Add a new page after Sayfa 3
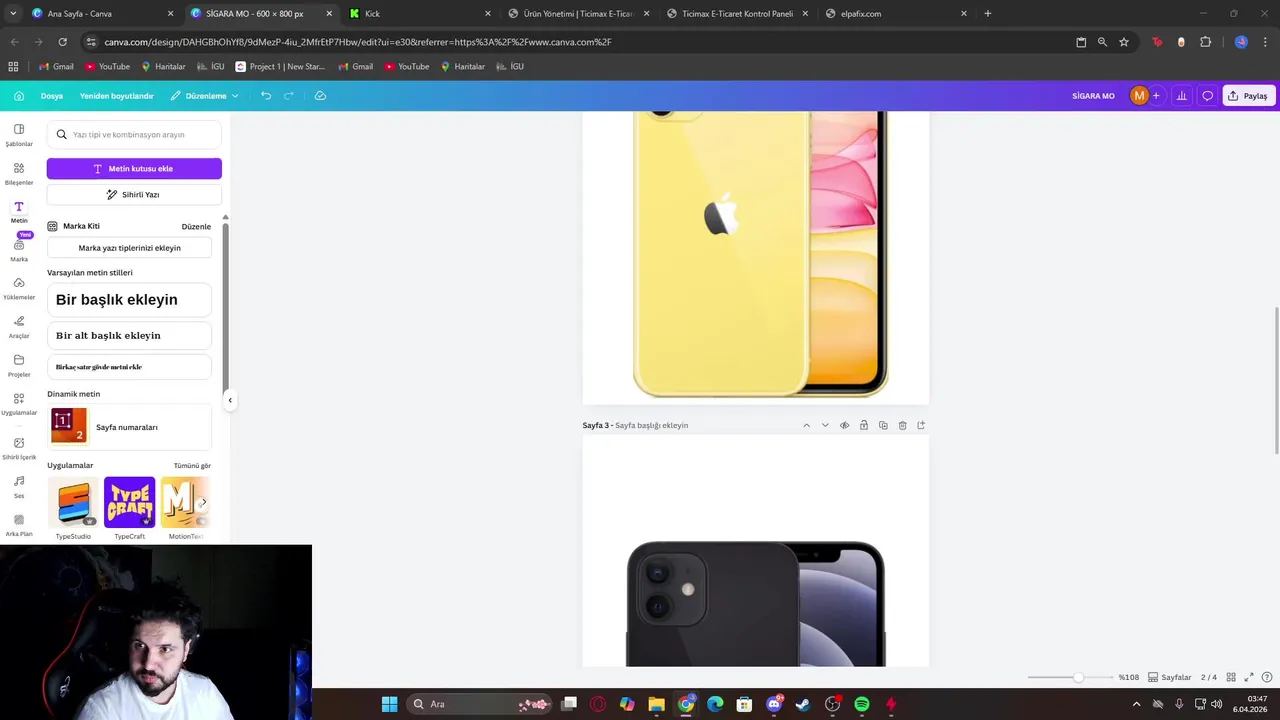 [921, 425]
